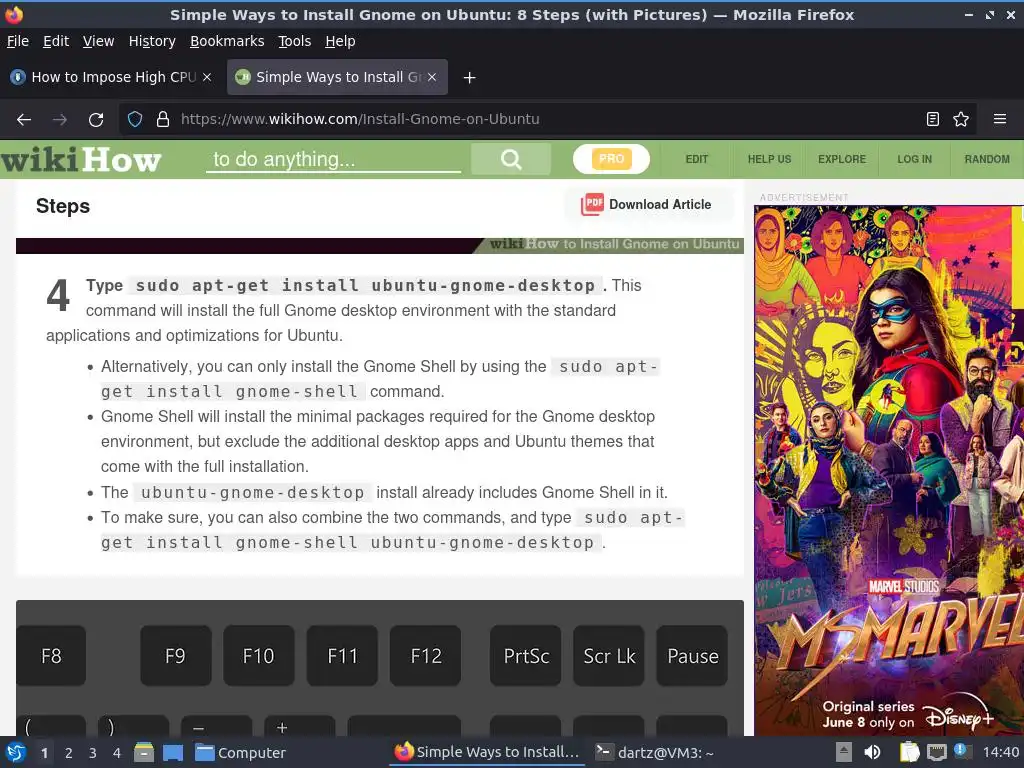Switch to workspace 3 in taskbar
This screenshot has width=1024, height=768.
[x=93, y=753]
